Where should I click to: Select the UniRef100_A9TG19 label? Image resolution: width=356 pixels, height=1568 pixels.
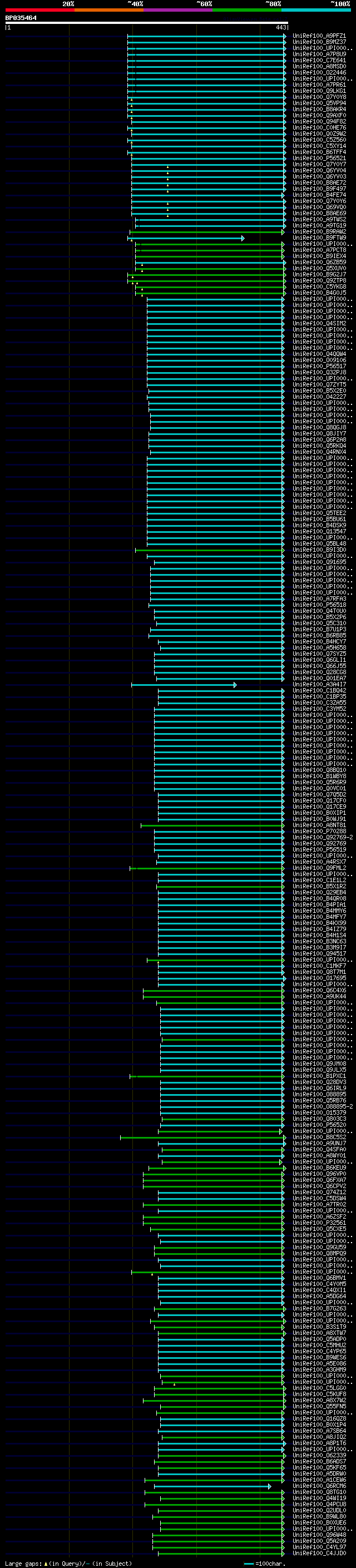[x=319, y=226]
